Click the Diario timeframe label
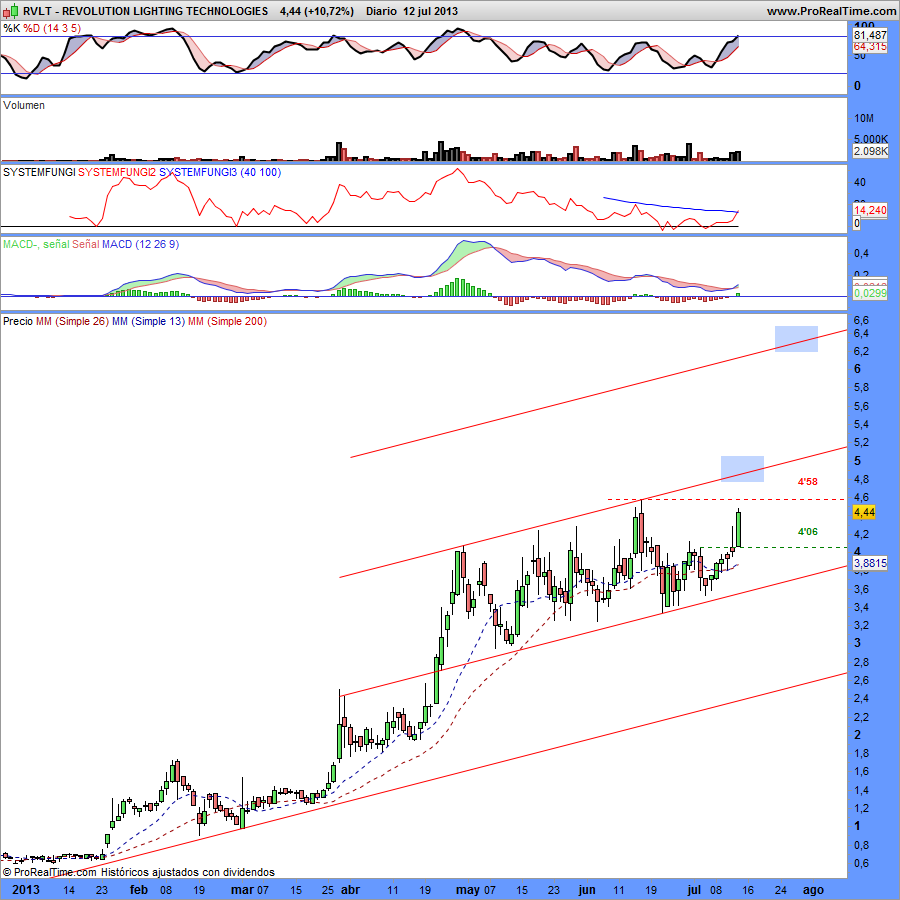This screenshot has height=900, width=900. (381, 11)
